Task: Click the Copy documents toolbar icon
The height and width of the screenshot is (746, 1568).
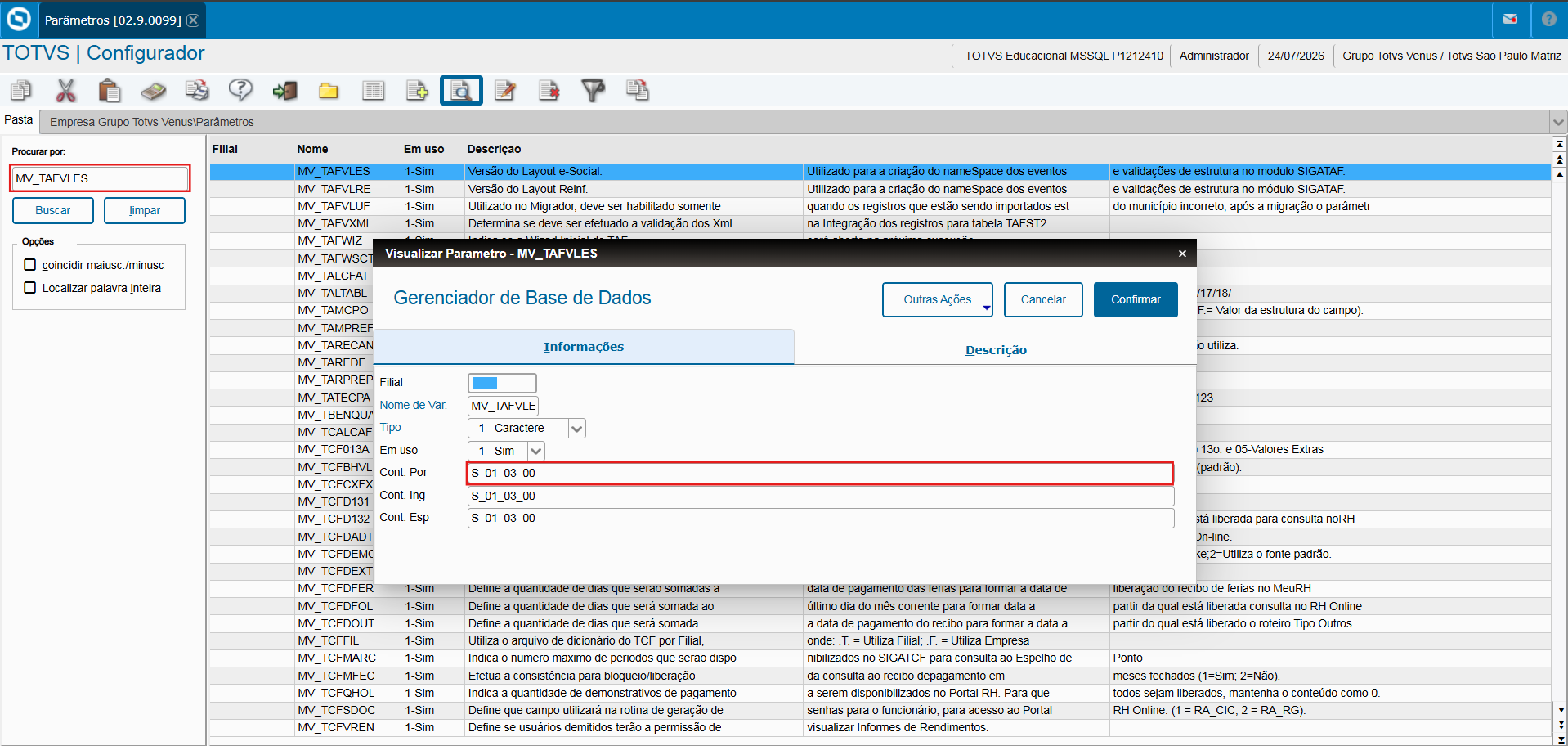Action: (21, 90)
